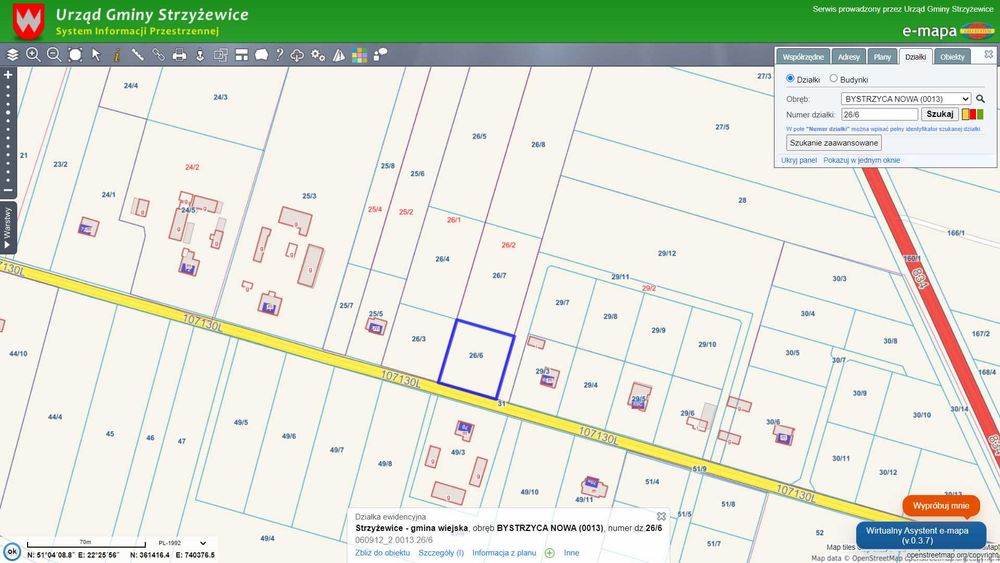This screenshot has width=1000, height=563.
Task: Click the cloud download icon
Action: click(297, 55)
